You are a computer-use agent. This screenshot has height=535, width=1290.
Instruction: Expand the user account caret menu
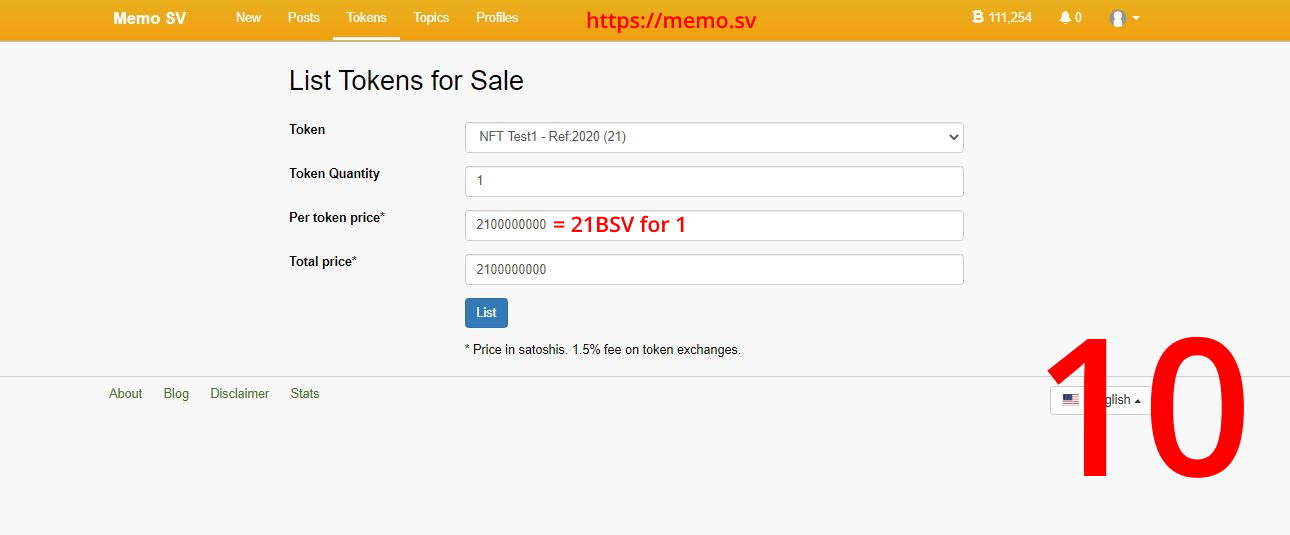[x=1136, y=18]
